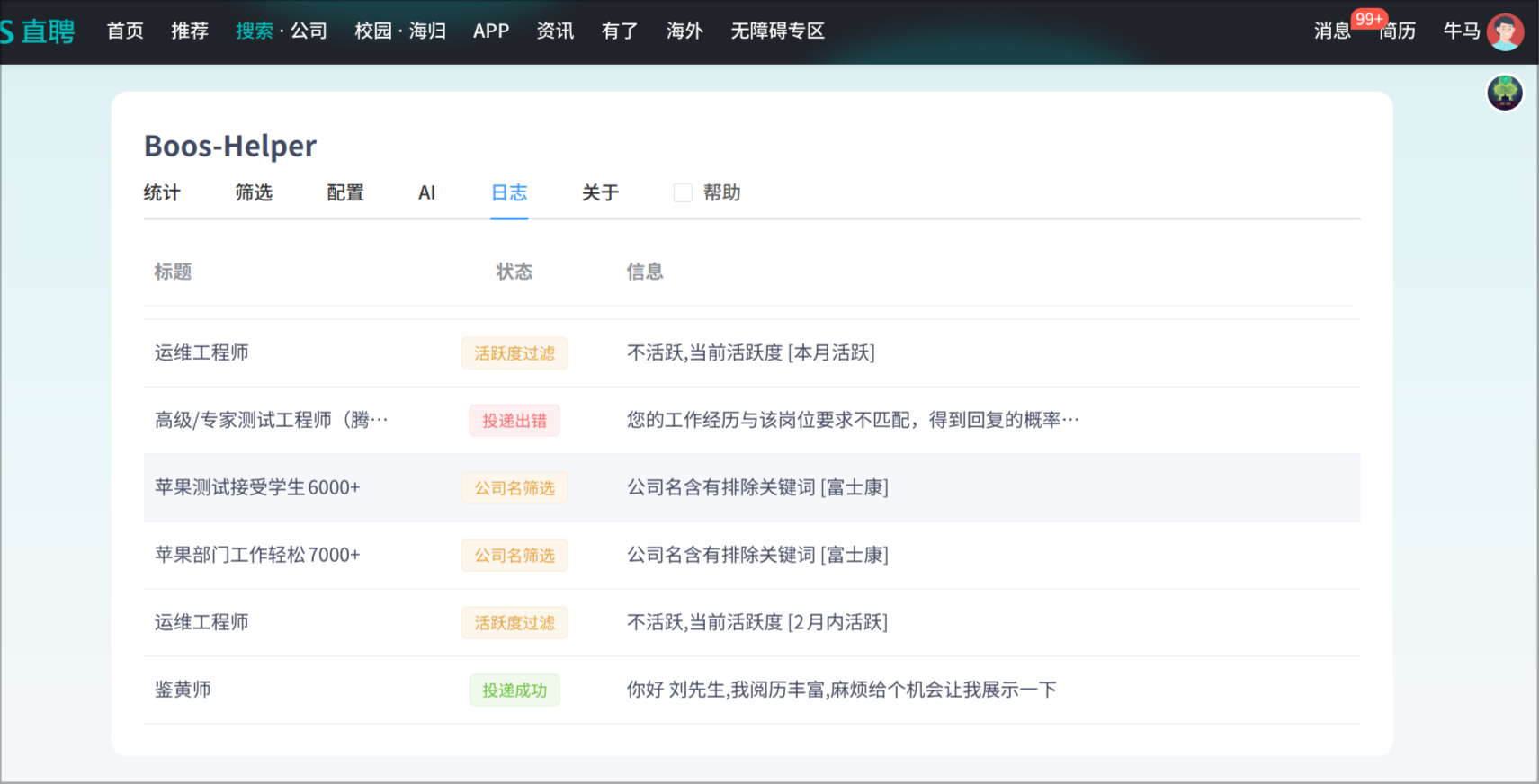Open 简历 link in the header

pos(1399,31)
